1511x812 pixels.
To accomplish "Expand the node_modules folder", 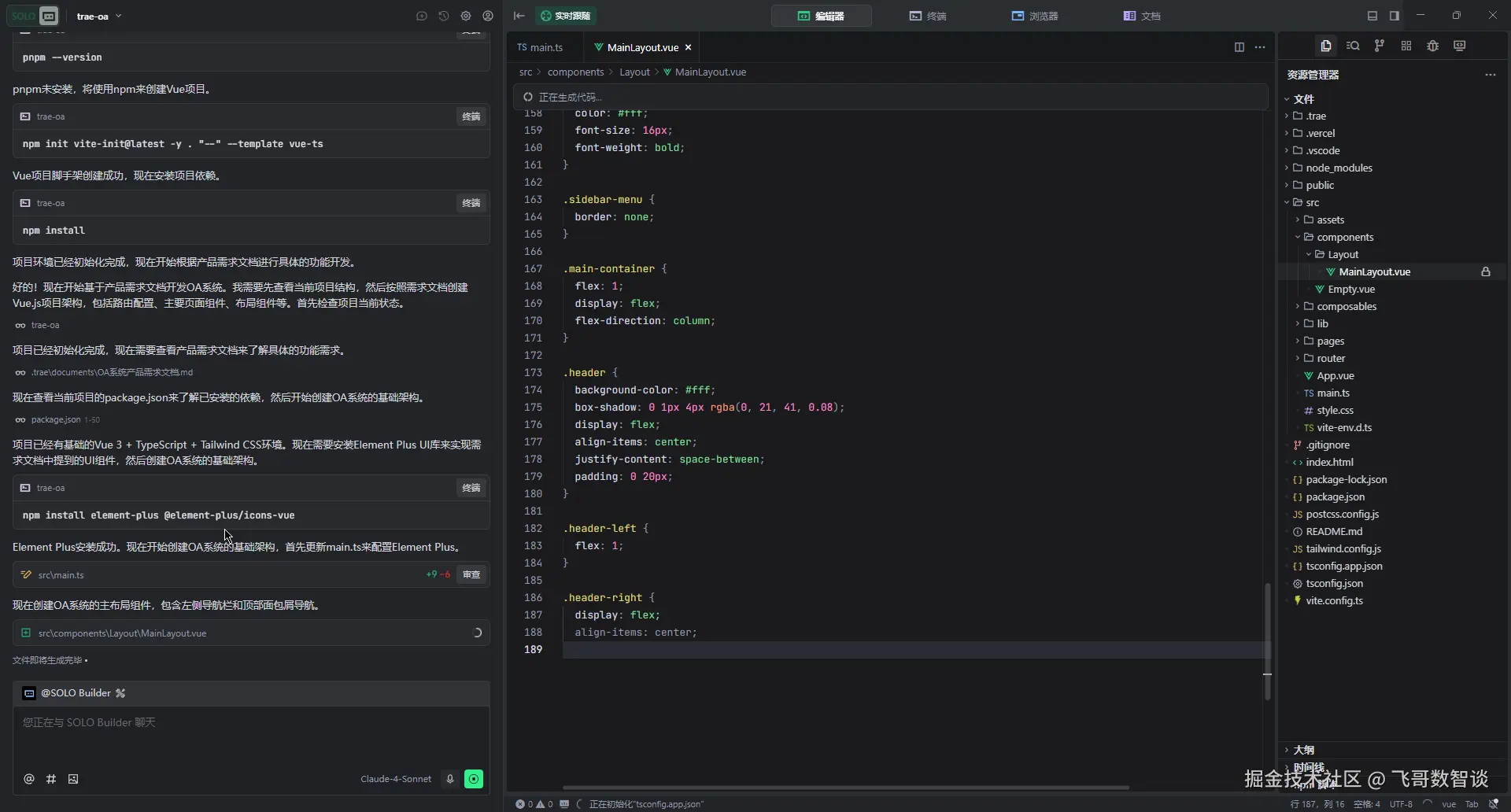I will pyautogui.click(x=1338, y=168).
